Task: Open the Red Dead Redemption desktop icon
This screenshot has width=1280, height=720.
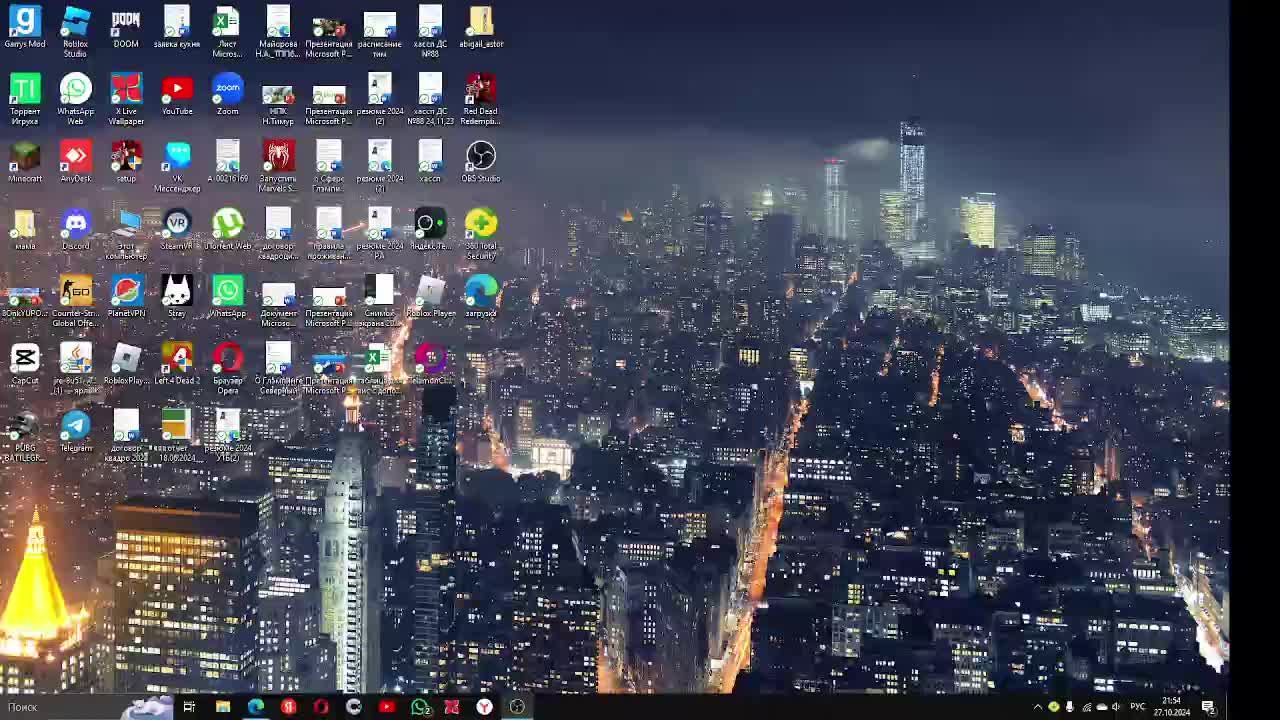Action: (481, 100)
